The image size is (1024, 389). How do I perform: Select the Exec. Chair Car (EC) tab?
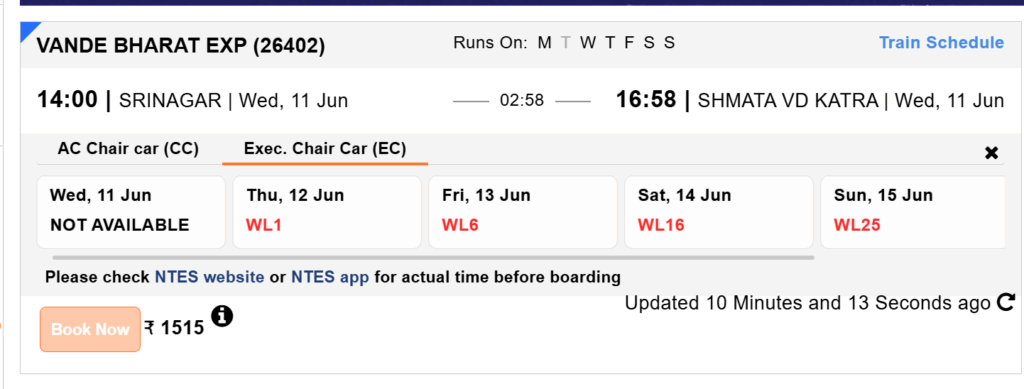pos(325,149)
